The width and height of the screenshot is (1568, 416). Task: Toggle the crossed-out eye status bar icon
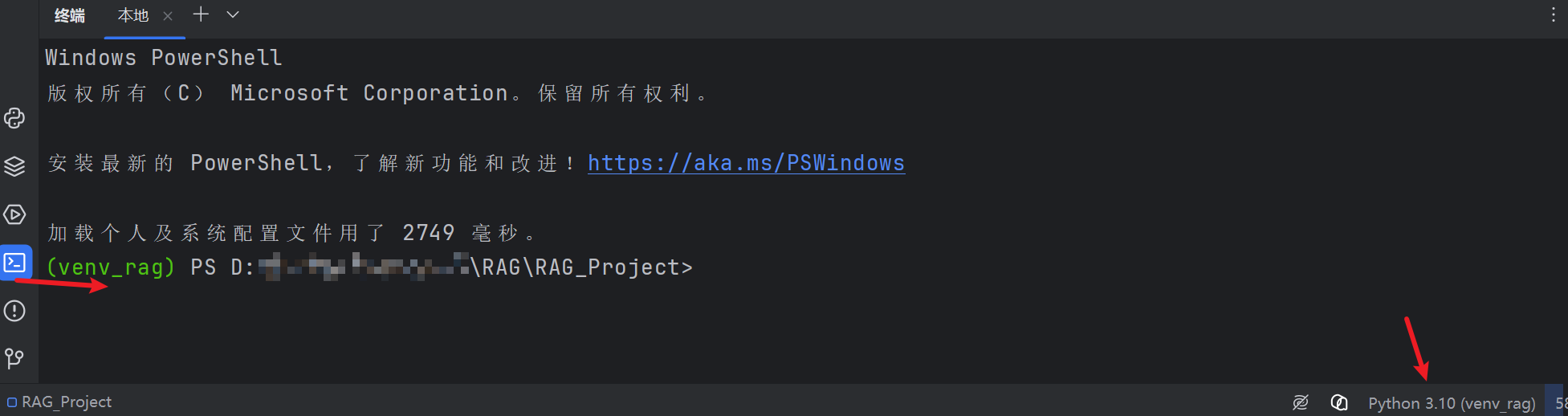tap(1301, 402)
